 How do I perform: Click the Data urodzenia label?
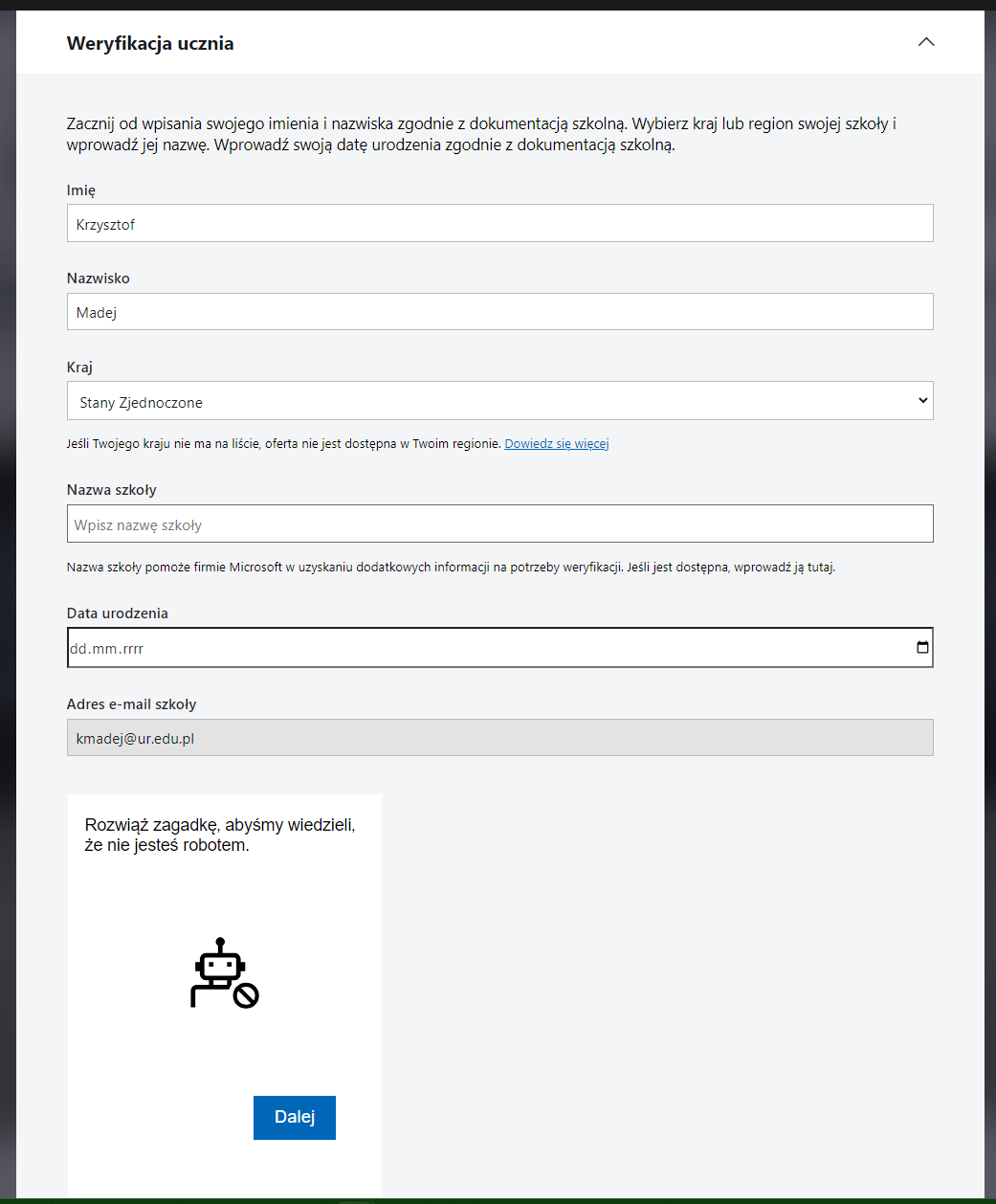[x=117, y=613]
